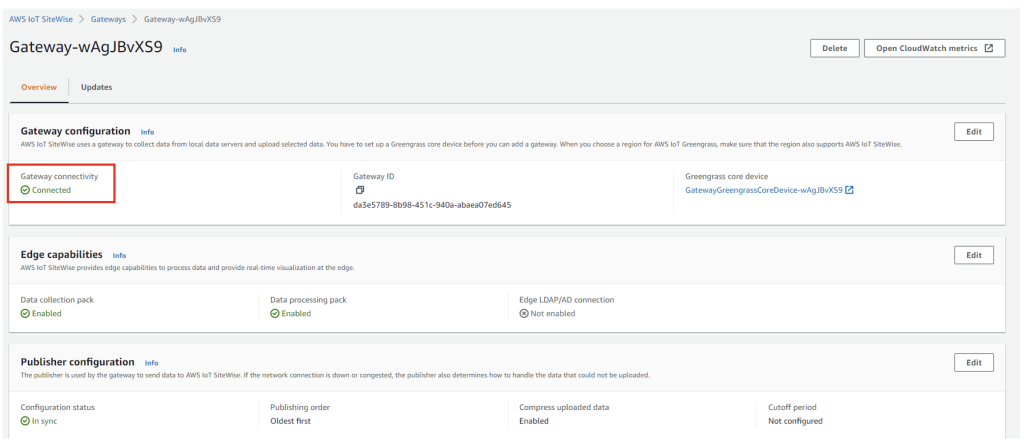Switch to the Updates tab

[x=96, y=87]
